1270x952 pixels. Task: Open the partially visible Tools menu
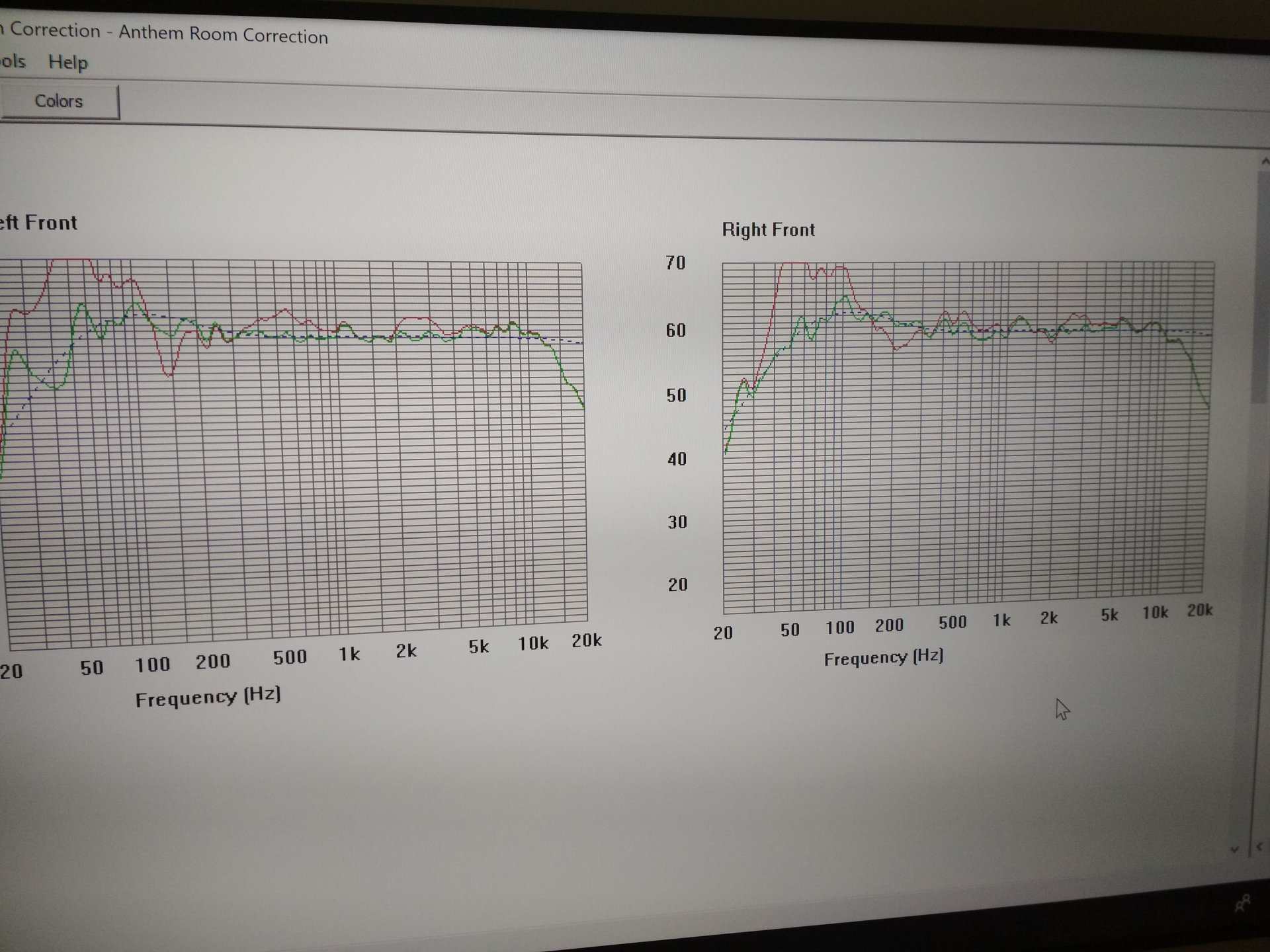coord(13,61)
